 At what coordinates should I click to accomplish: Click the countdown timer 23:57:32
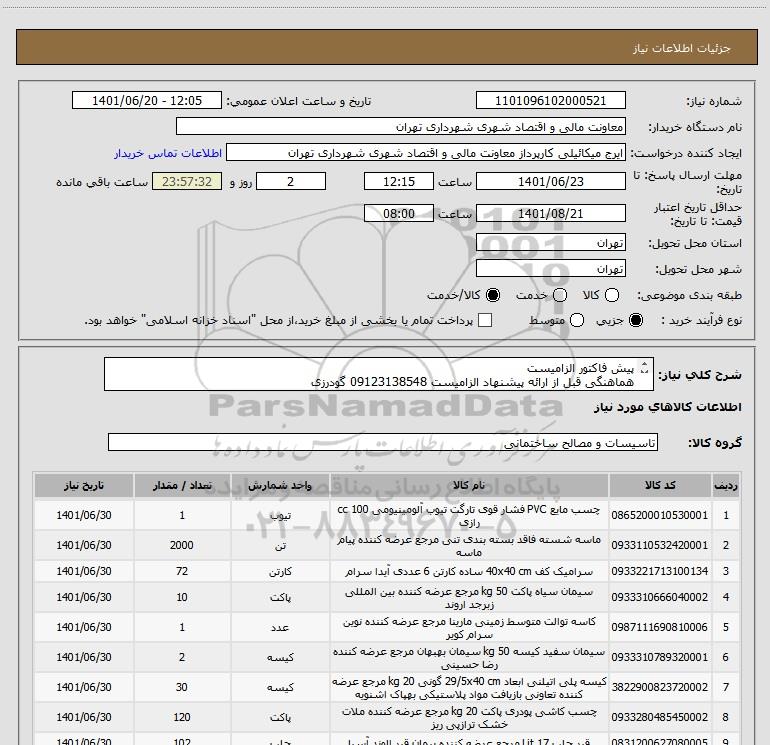(x=187, y=181)
